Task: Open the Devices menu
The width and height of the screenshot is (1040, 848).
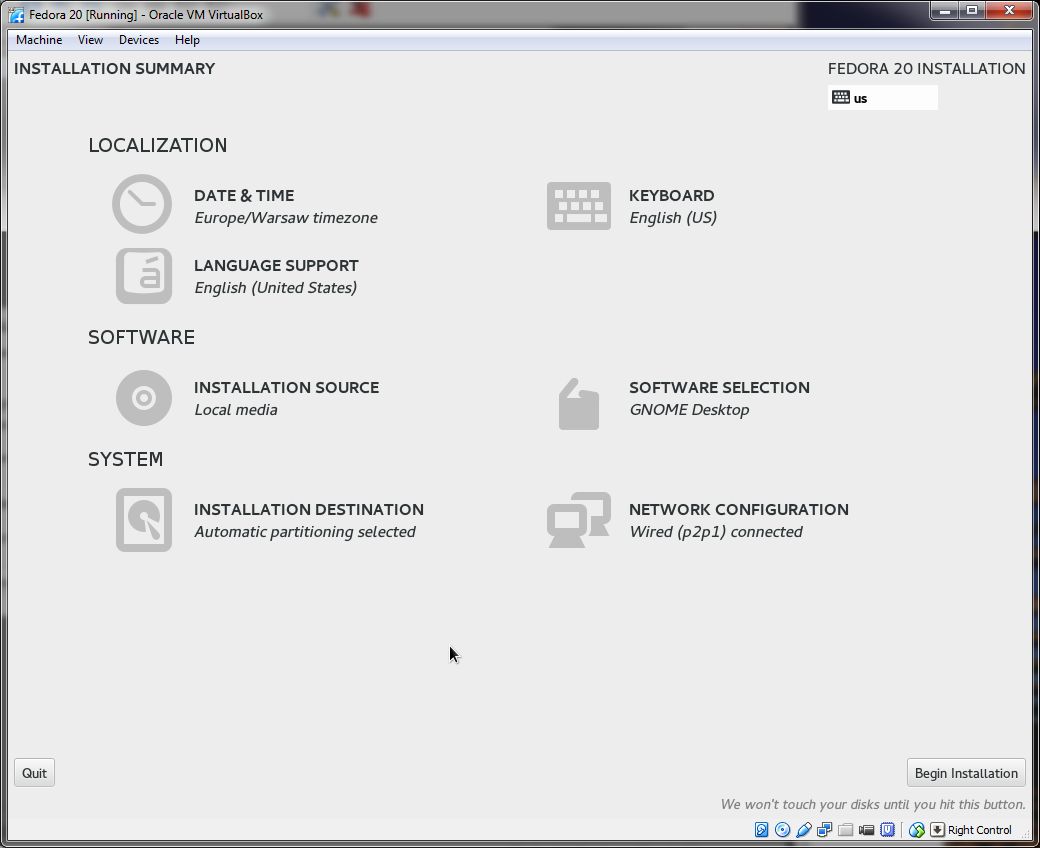Action: (x=139, y=40)
